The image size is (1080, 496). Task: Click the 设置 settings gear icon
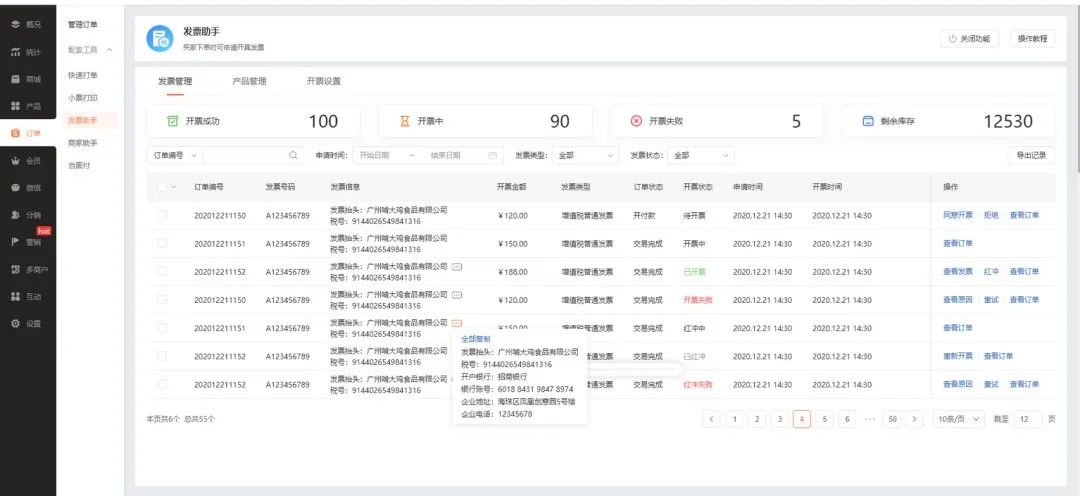[16, 323]
